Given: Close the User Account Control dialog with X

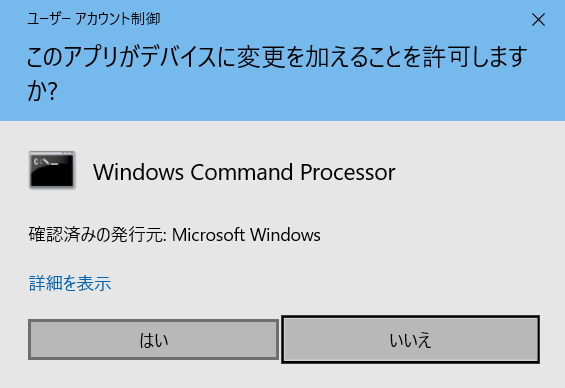Looking at the screenshot, I should 538,19.
